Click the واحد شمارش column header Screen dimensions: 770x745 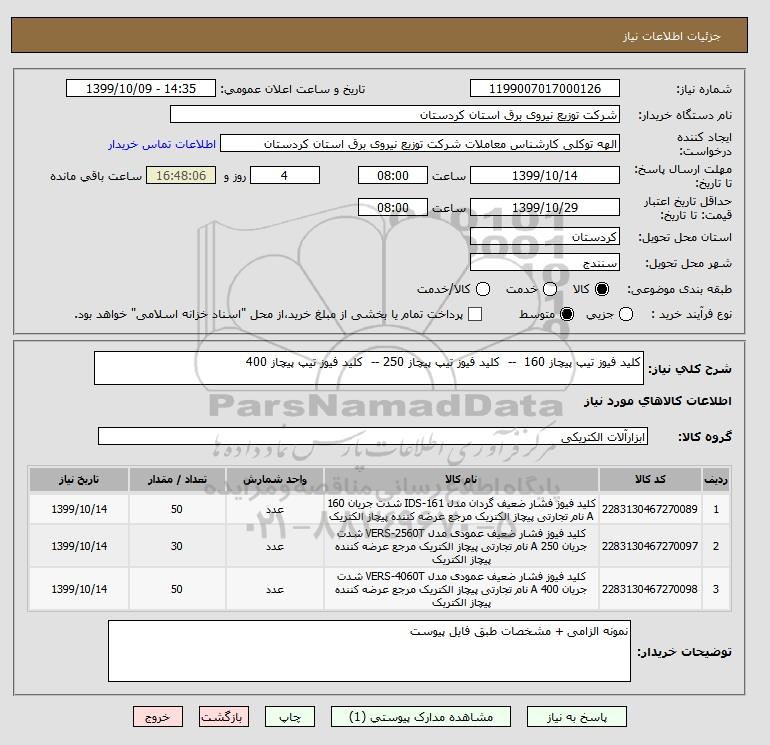coord(275,479)
